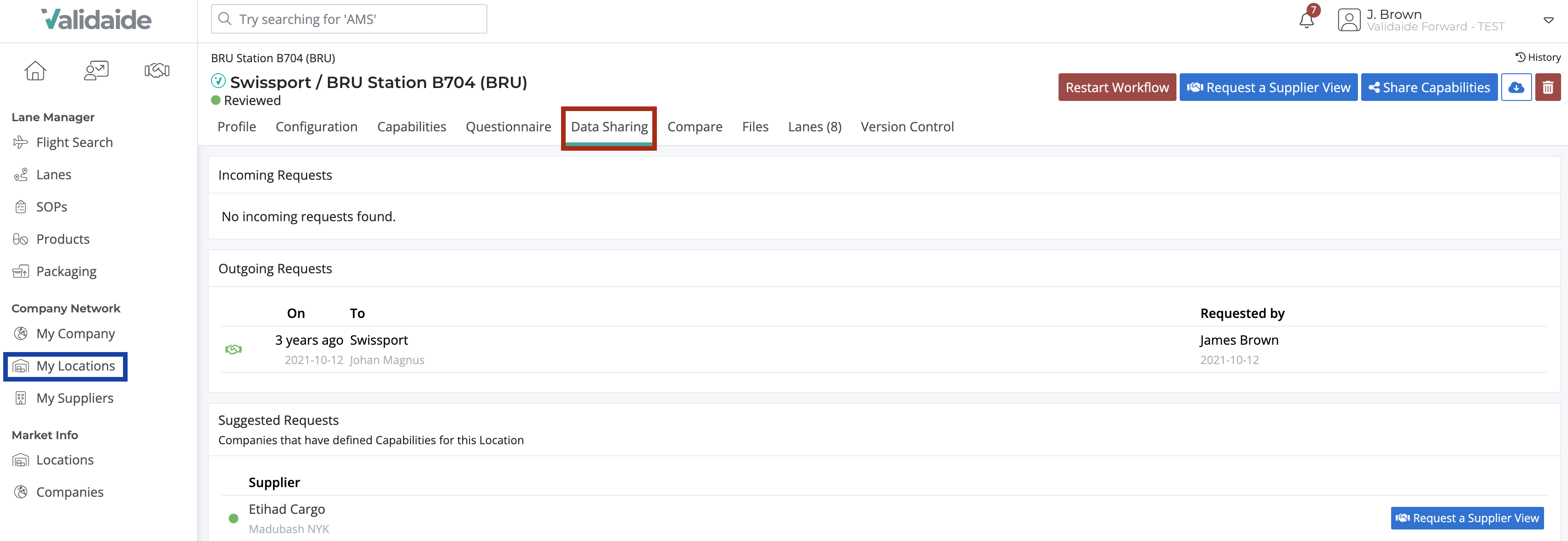The image size is (1568, 541).
Task: Click the Market Info Locations warehouse icon
Action: [21, 460]
